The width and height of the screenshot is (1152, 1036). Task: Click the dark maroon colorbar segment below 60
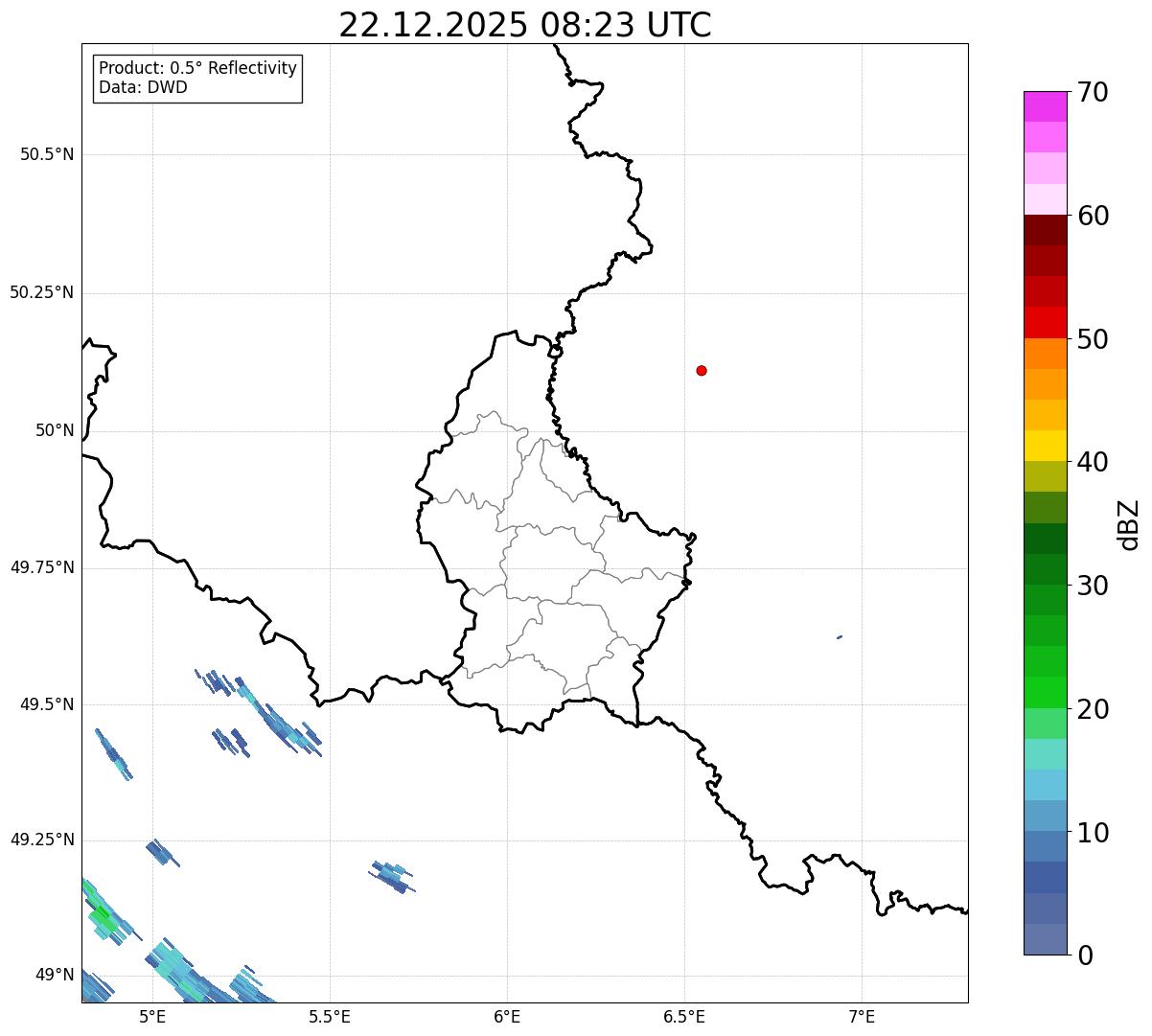coord(1045,230)
